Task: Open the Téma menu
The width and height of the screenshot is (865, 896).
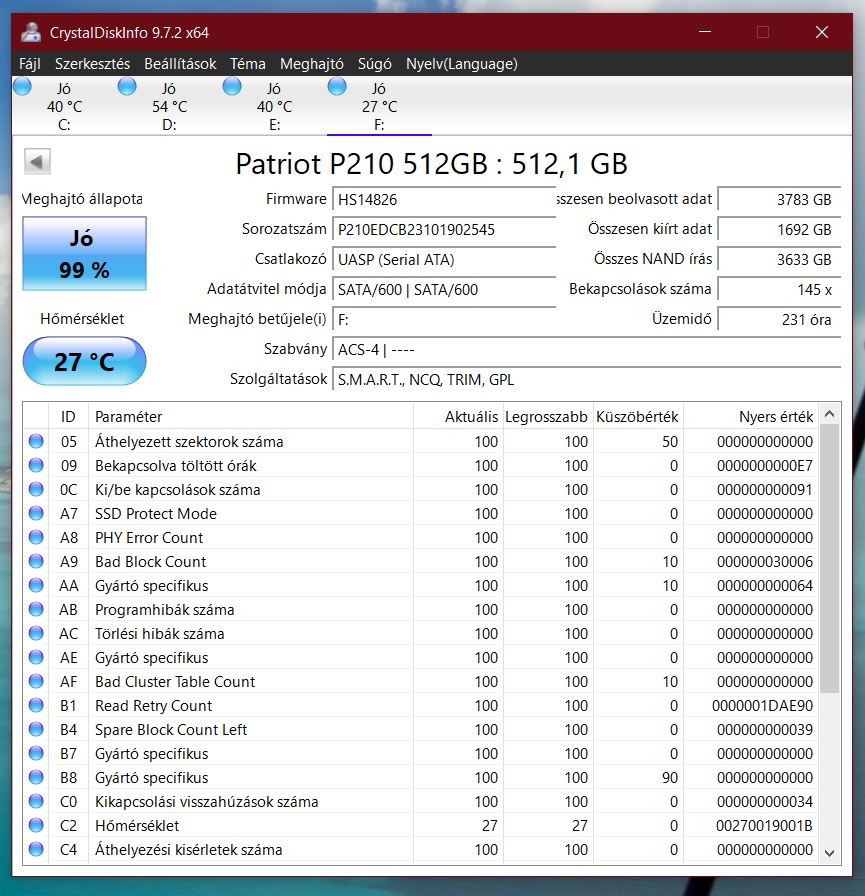Action: click(248, 64)
